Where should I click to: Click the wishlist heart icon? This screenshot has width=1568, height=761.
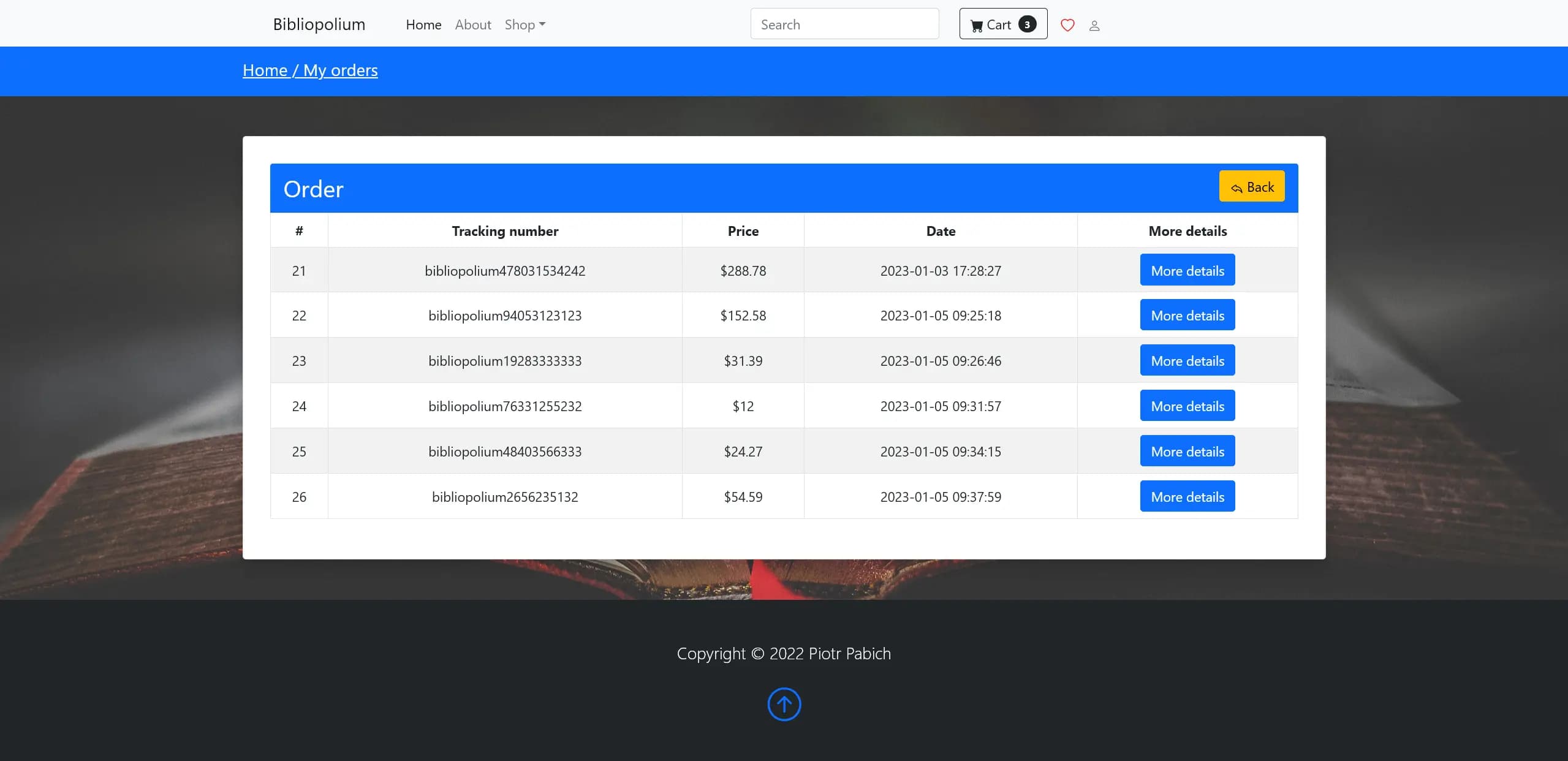click(x=1068, y=24)
